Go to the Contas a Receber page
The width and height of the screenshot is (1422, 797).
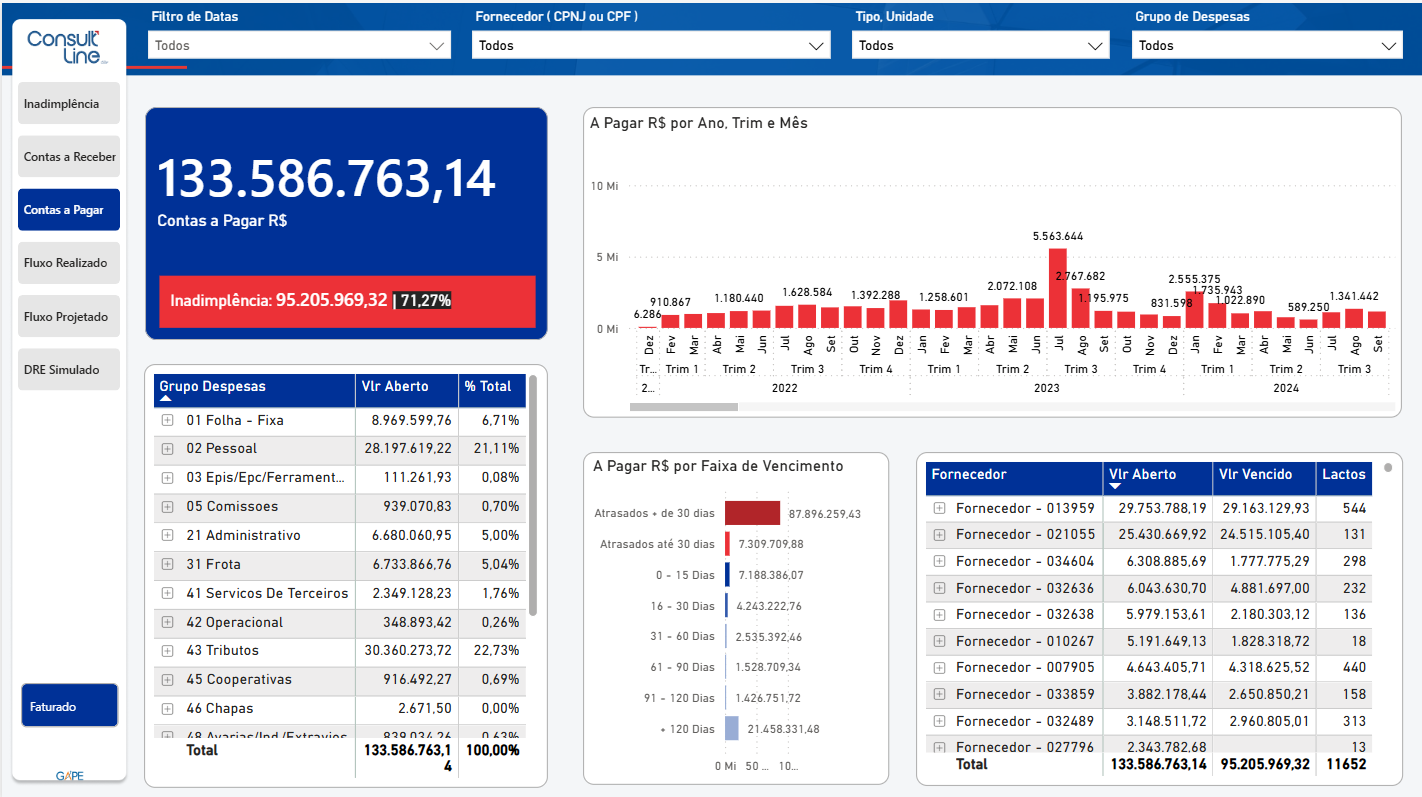[x=69, y=157]
